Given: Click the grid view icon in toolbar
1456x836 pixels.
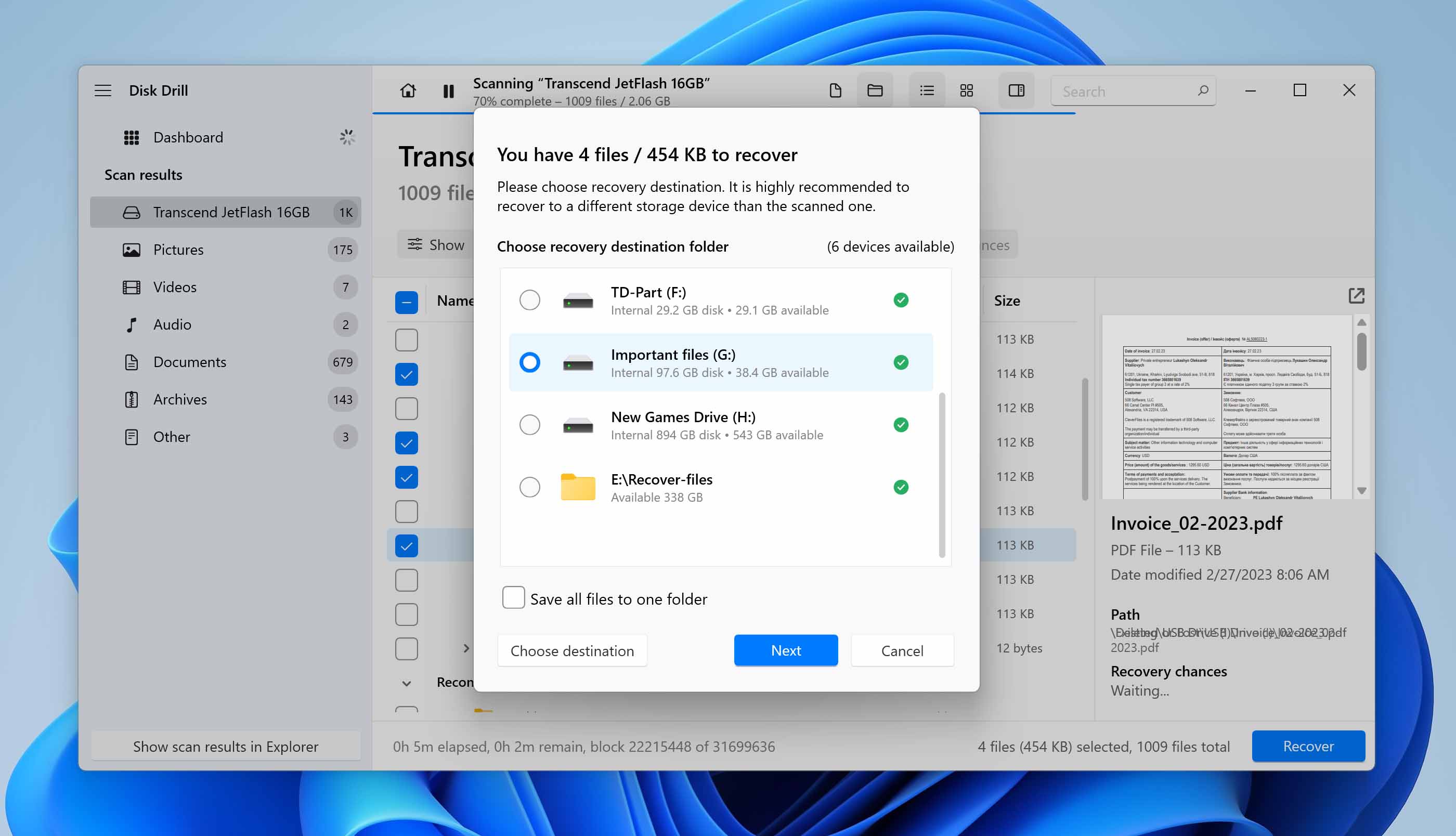Looking at the screenshot, I should tap(966, 91).
